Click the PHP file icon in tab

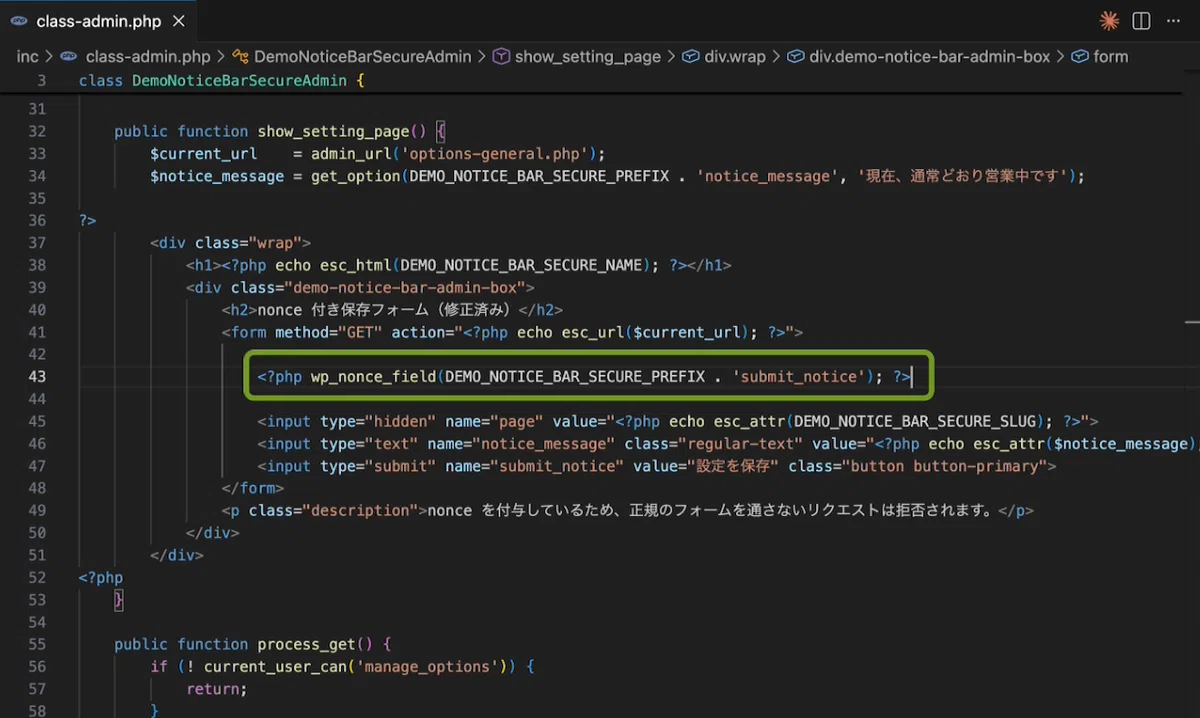coord(18,21)
